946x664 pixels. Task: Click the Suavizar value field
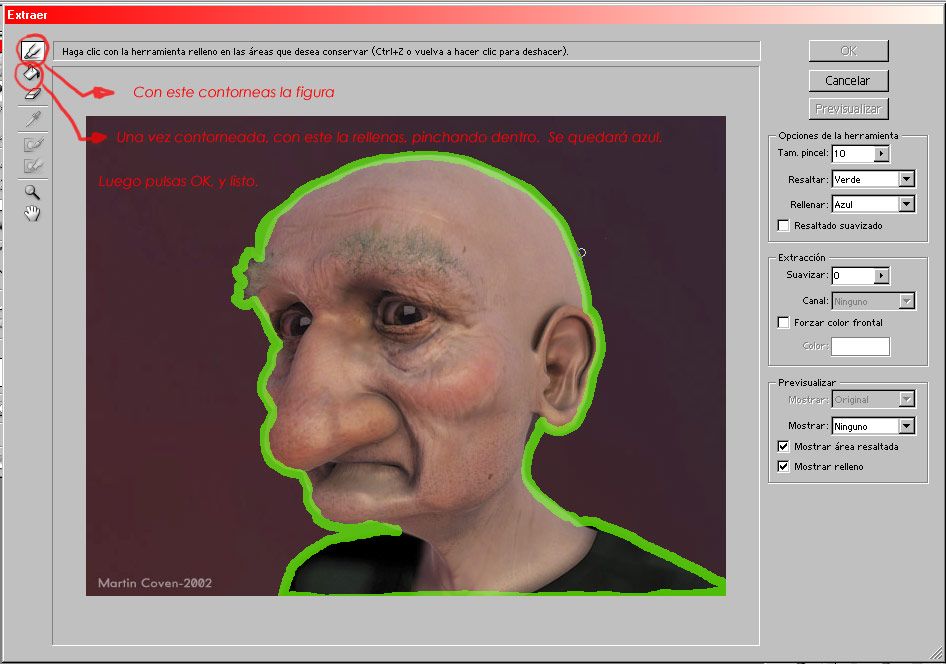pyautogui.click(x=852, y=276)
